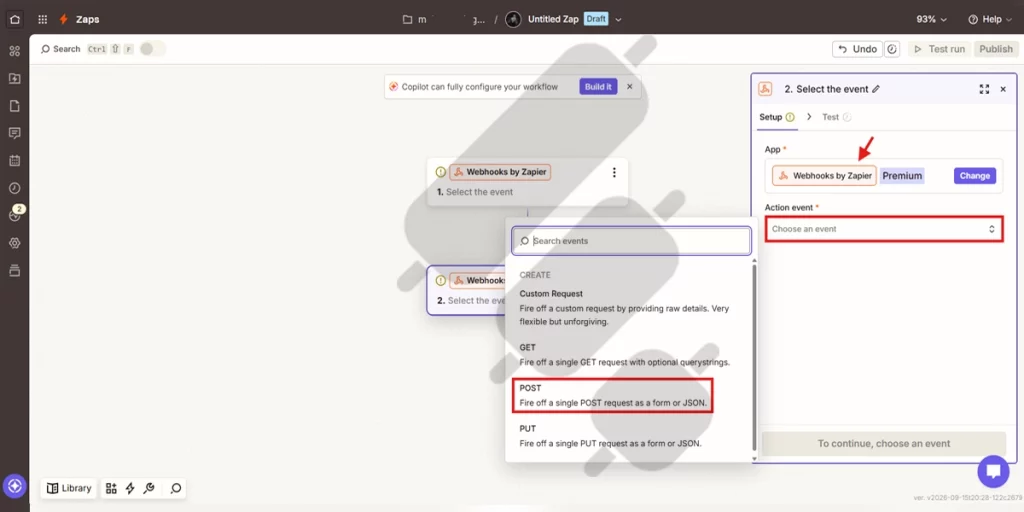Open the Untitled Zap Draft dropdown chevron

[618, 20]
